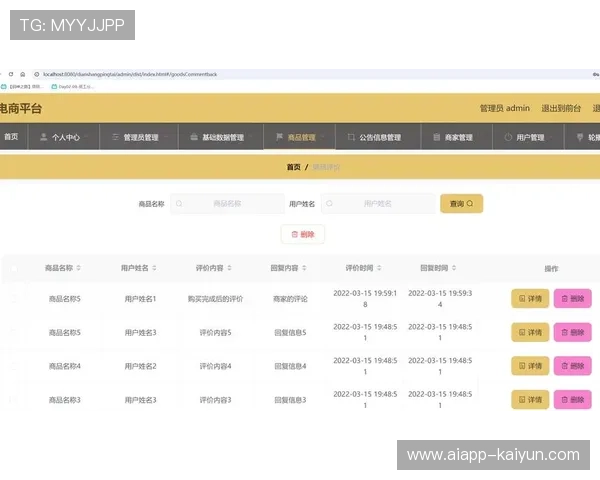
Task: Sort the table by 评价时间 column
Action: [379, 268]
